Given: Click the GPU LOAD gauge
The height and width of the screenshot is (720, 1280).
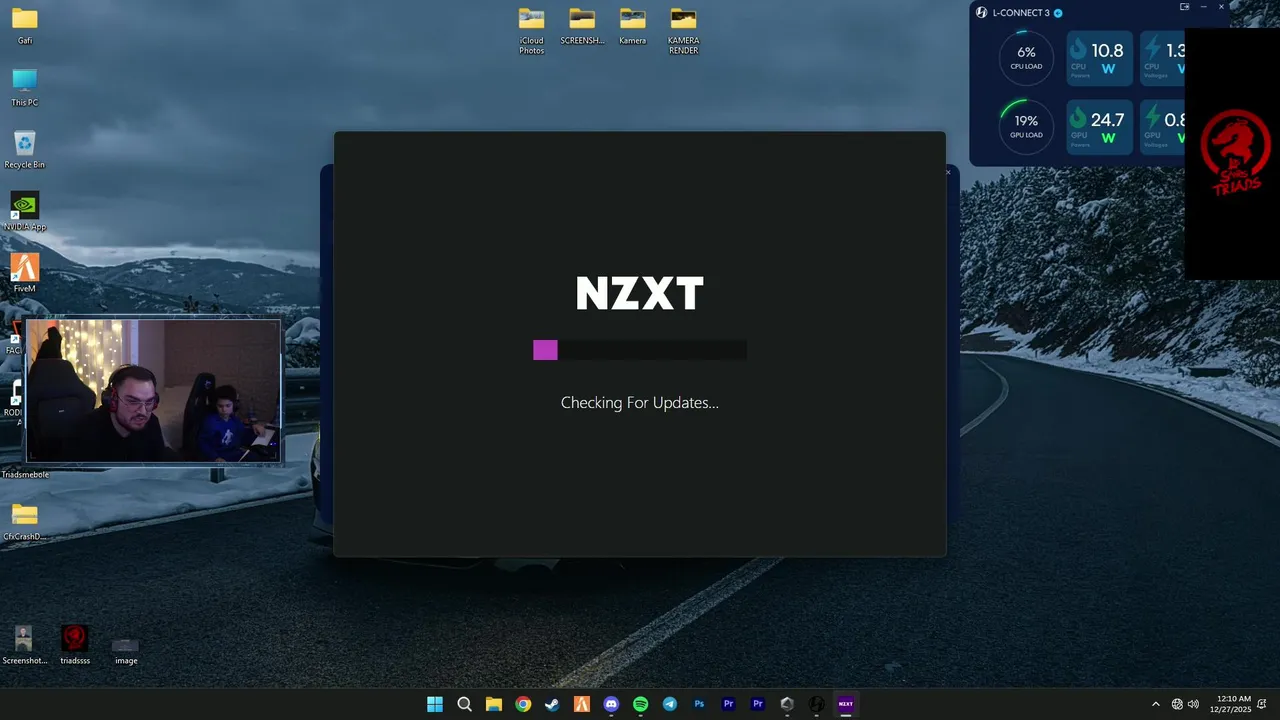Looking at the screenshot, I should pyautogui.click(x=1026, y=126).
